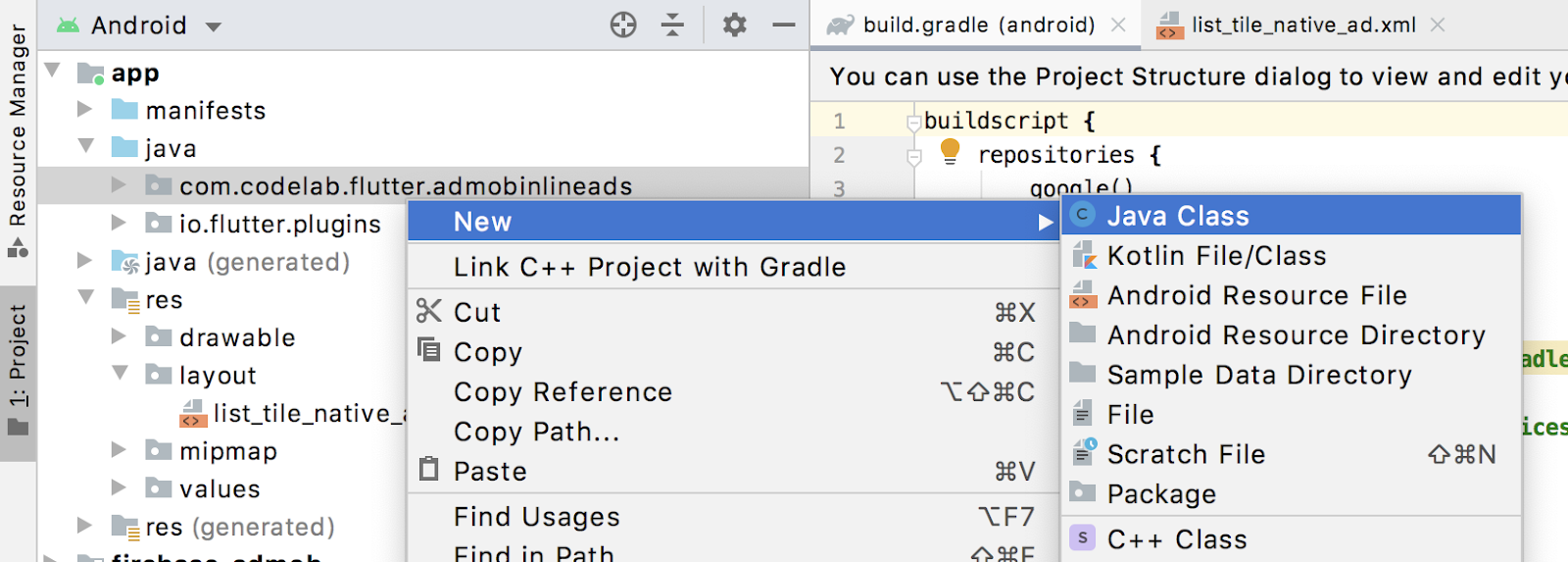Close the build.gradle (android) tab
Image resolution: width=1568 pixels, height=562 pixels.
(x=1118, y=26)
